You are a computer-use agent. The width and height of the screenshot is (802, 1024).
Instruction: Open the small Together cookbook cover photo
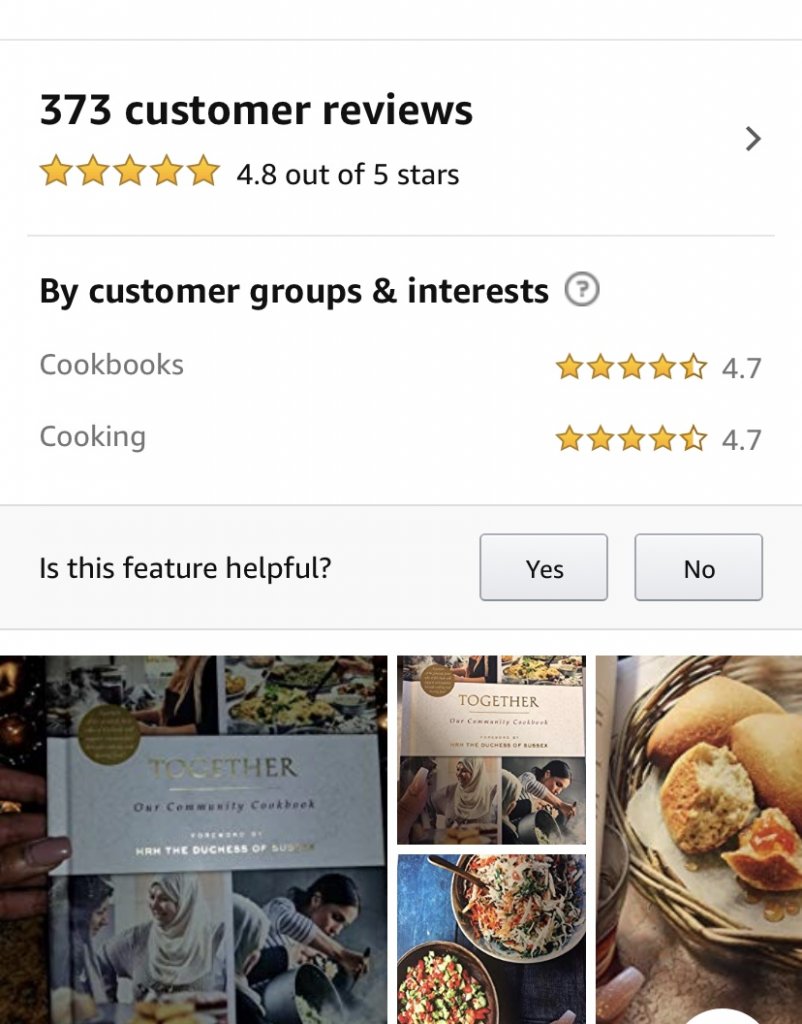coord(491,749)
